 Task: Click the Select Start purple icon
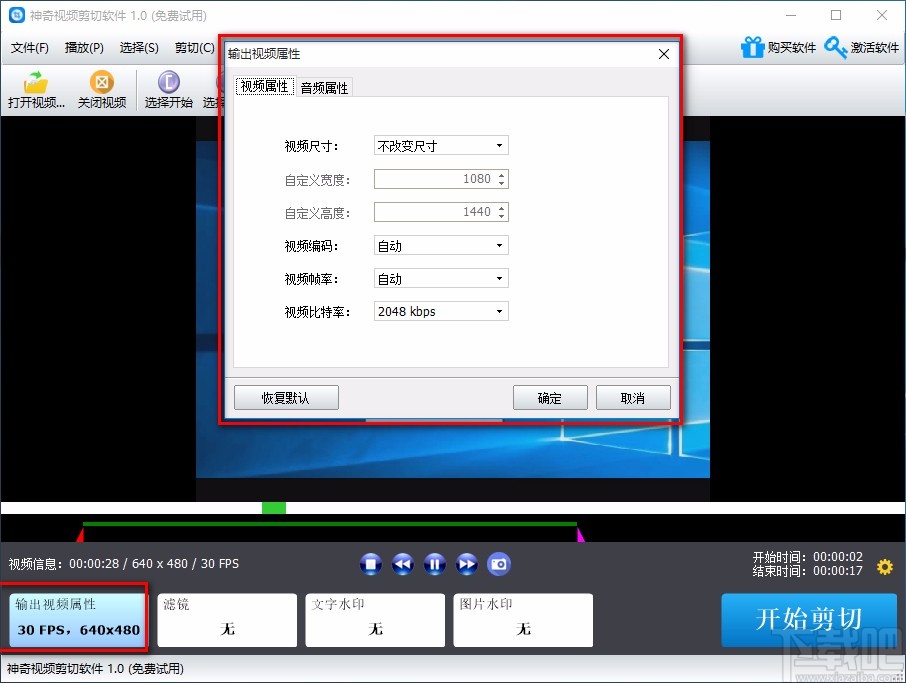[169, 82]
